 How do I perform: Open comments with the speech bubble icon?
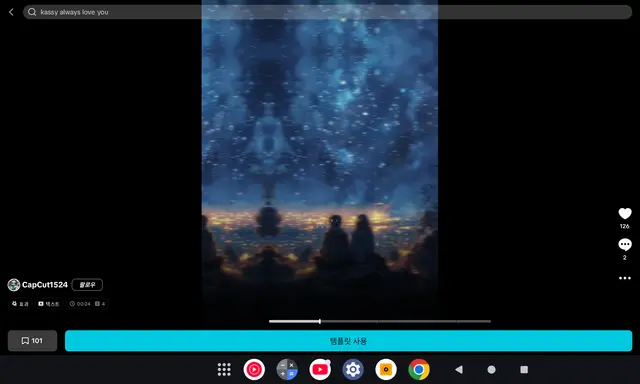point(624,244)
